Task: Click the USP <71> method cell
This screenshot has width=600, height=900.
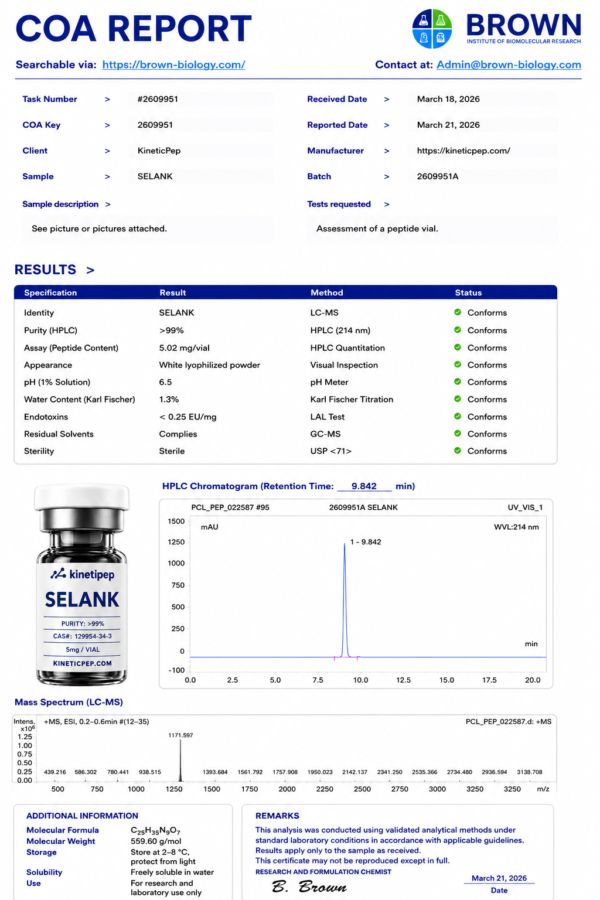Action: [x=331, y=451]
